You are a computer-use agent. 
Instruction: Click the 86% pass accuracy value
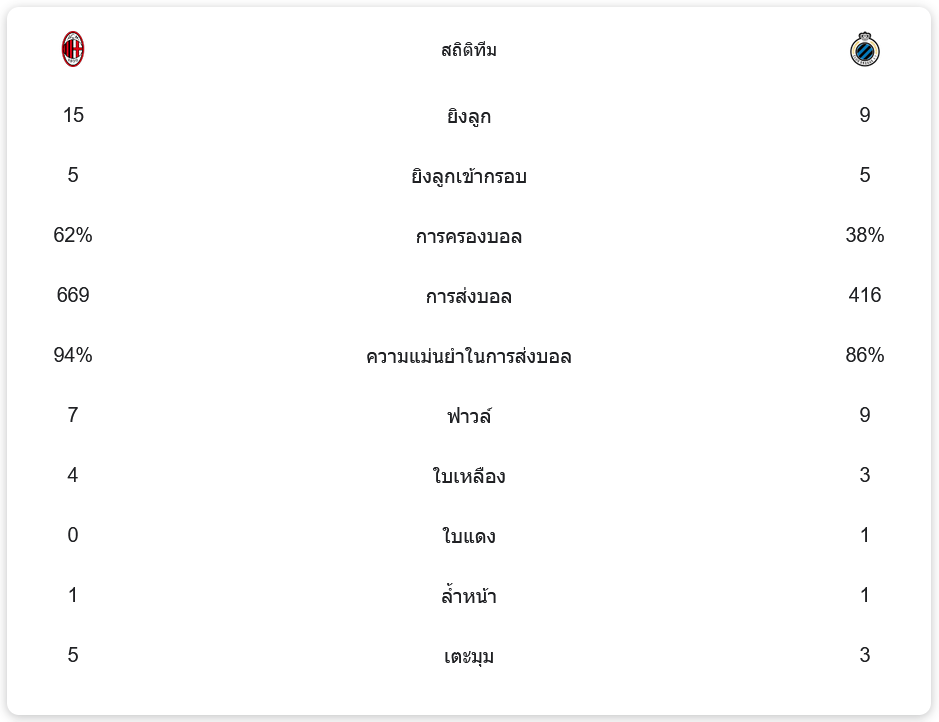(x=865, y=355)
